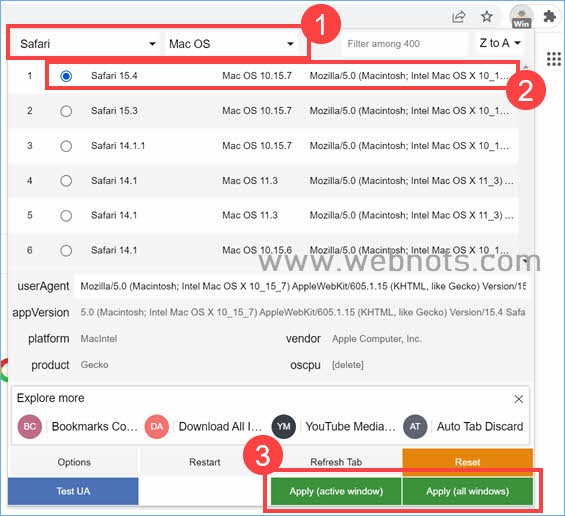The width and height of the screenshot is (565, 516).
Task: Click the Explore more heading
Action: [x=50, y=398]
